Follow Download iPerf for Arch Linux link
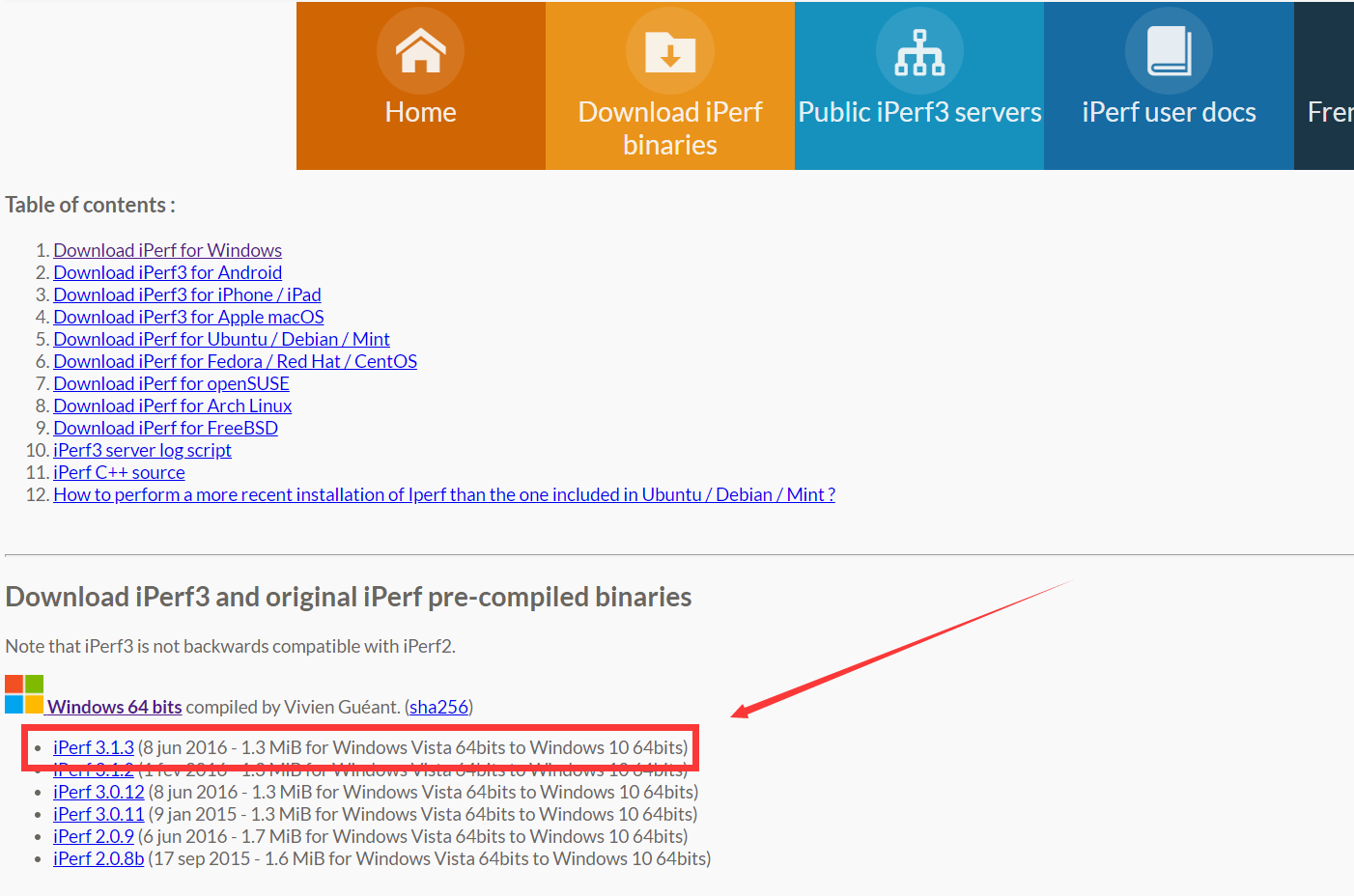This screenshot has width=1354, height=896. tap(172, 406)
